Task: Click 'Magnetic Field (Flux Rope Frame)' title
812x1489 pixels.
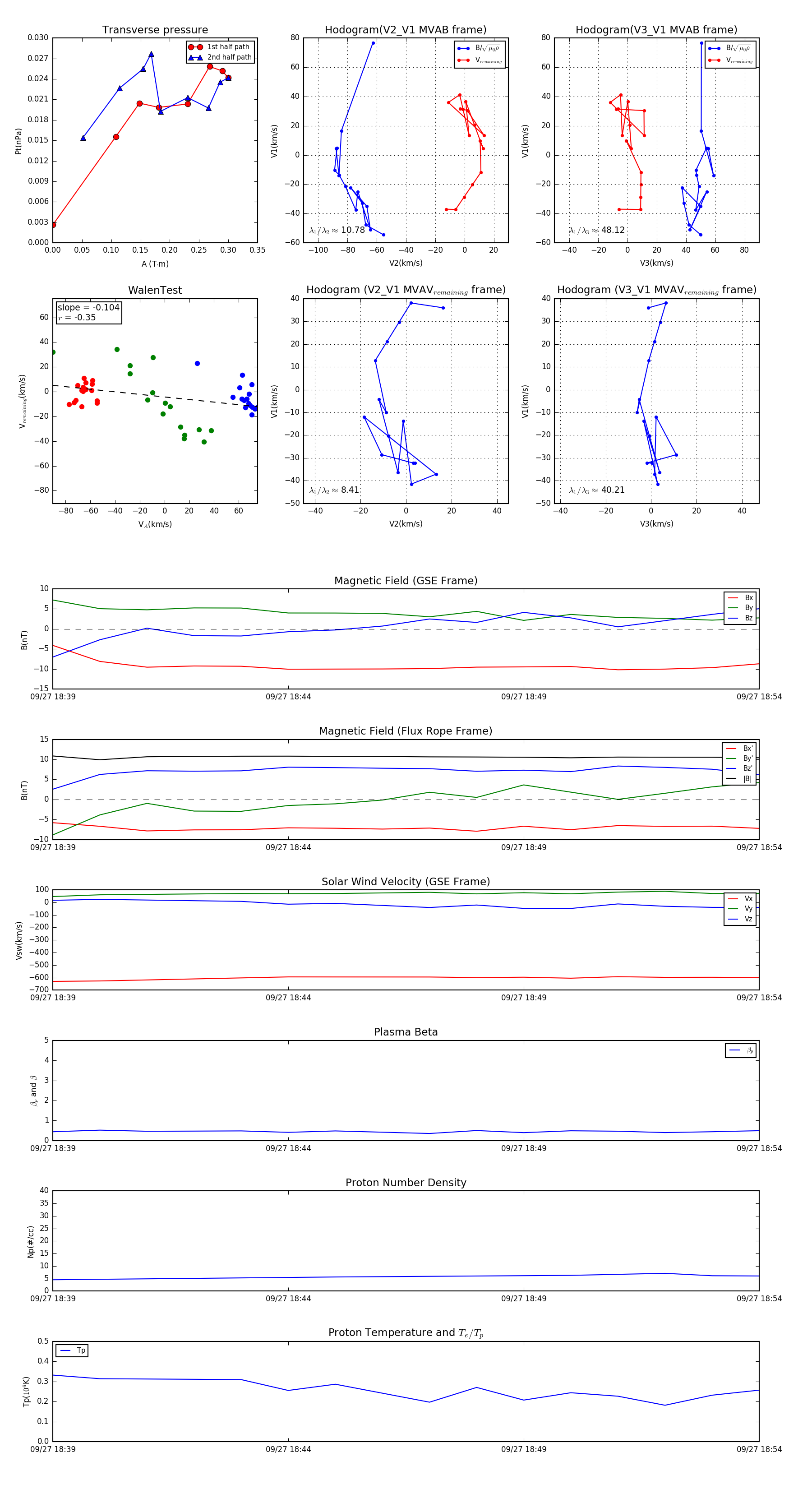Action: coord(406,731)
